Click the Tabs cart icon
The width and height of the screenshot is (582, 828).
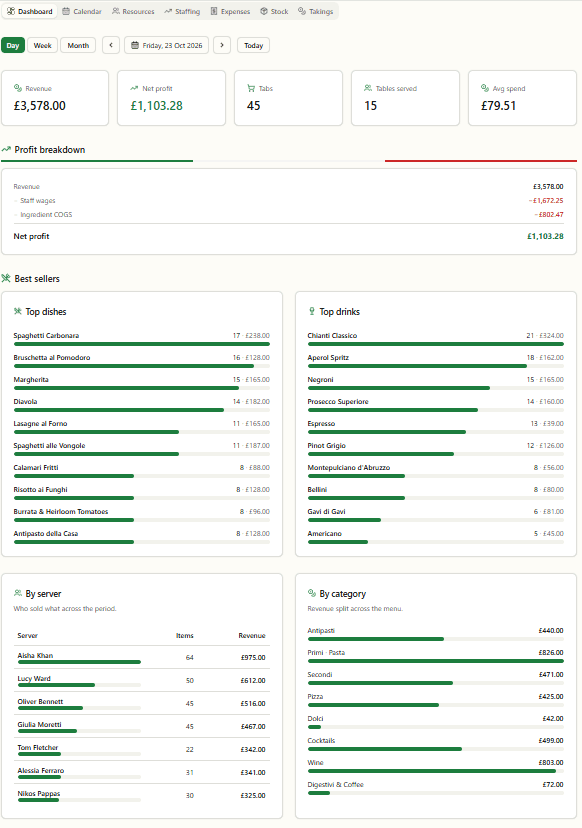click(x=251, y=88)
